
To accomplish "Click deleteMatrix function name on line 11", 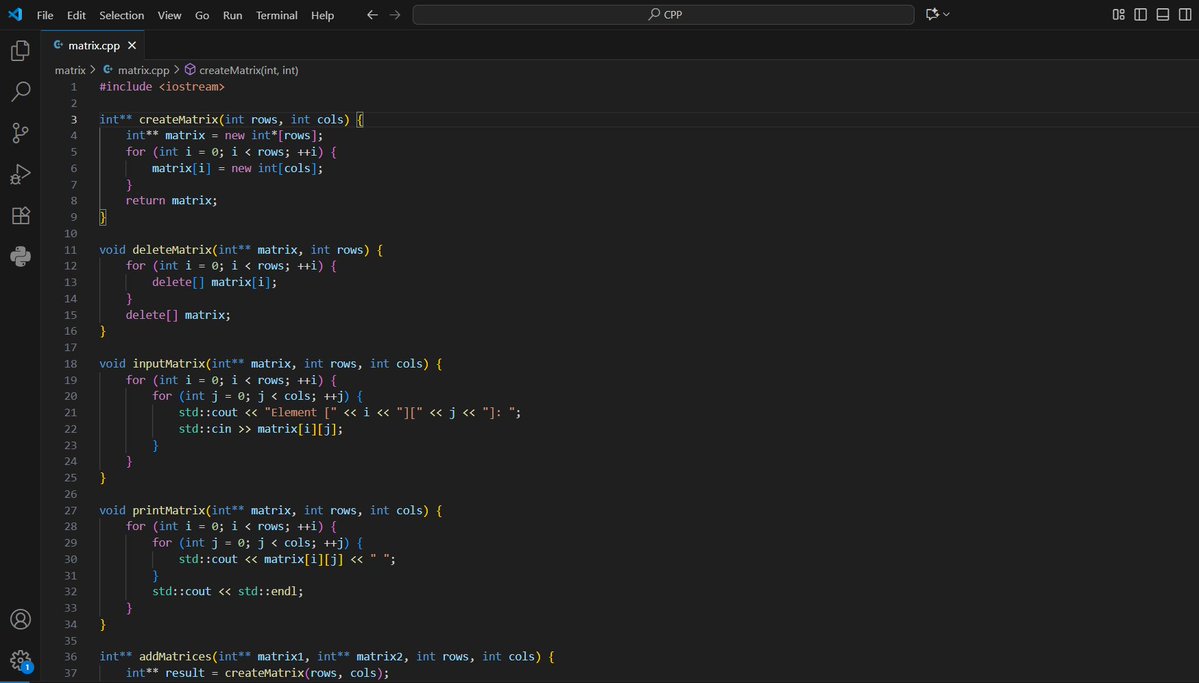I will pos(172,249).
